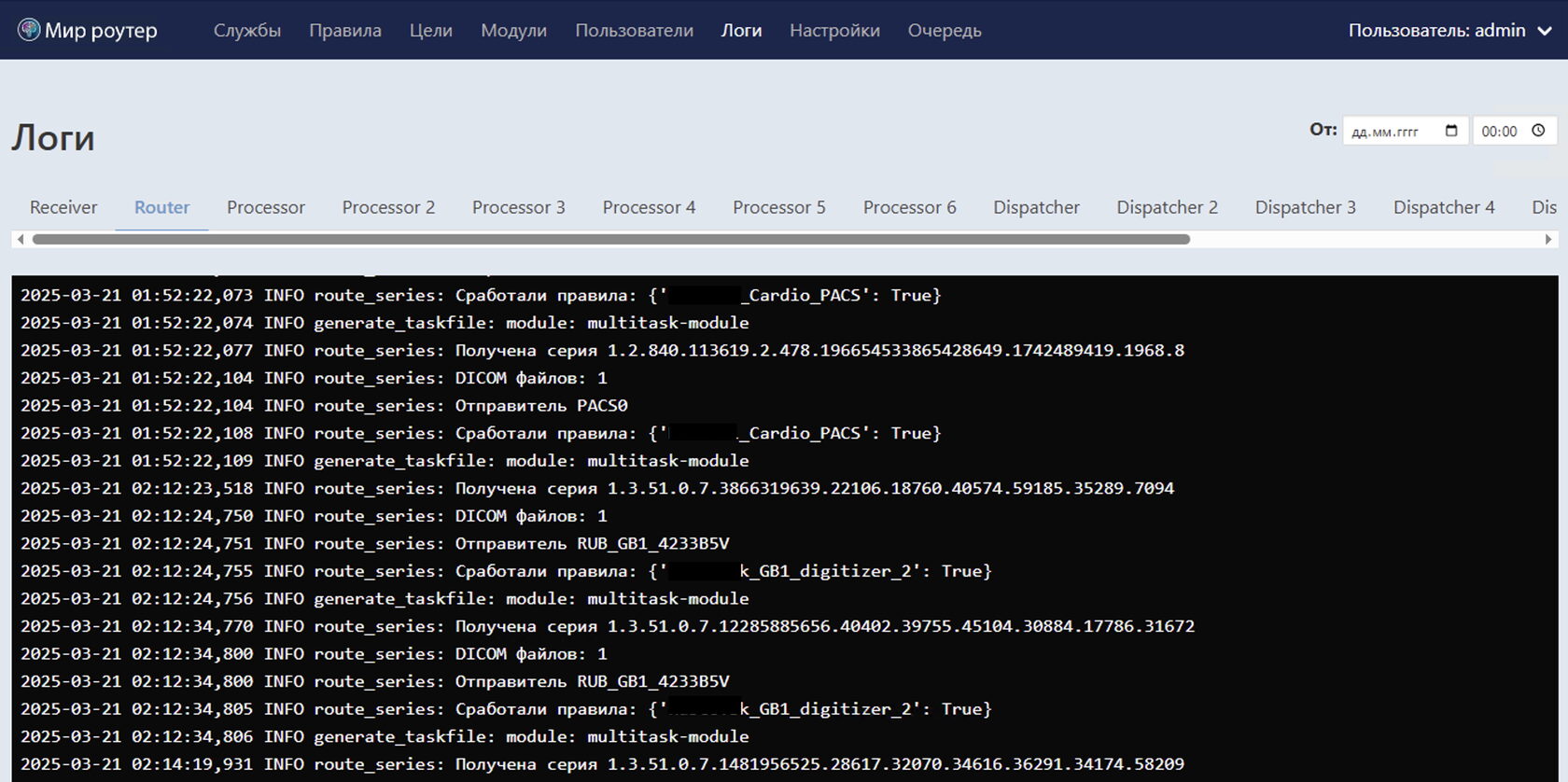The height and width of the screenshot is (782, 1568).
Task: Open the Службы navigation item
Action: click(247, 30)
